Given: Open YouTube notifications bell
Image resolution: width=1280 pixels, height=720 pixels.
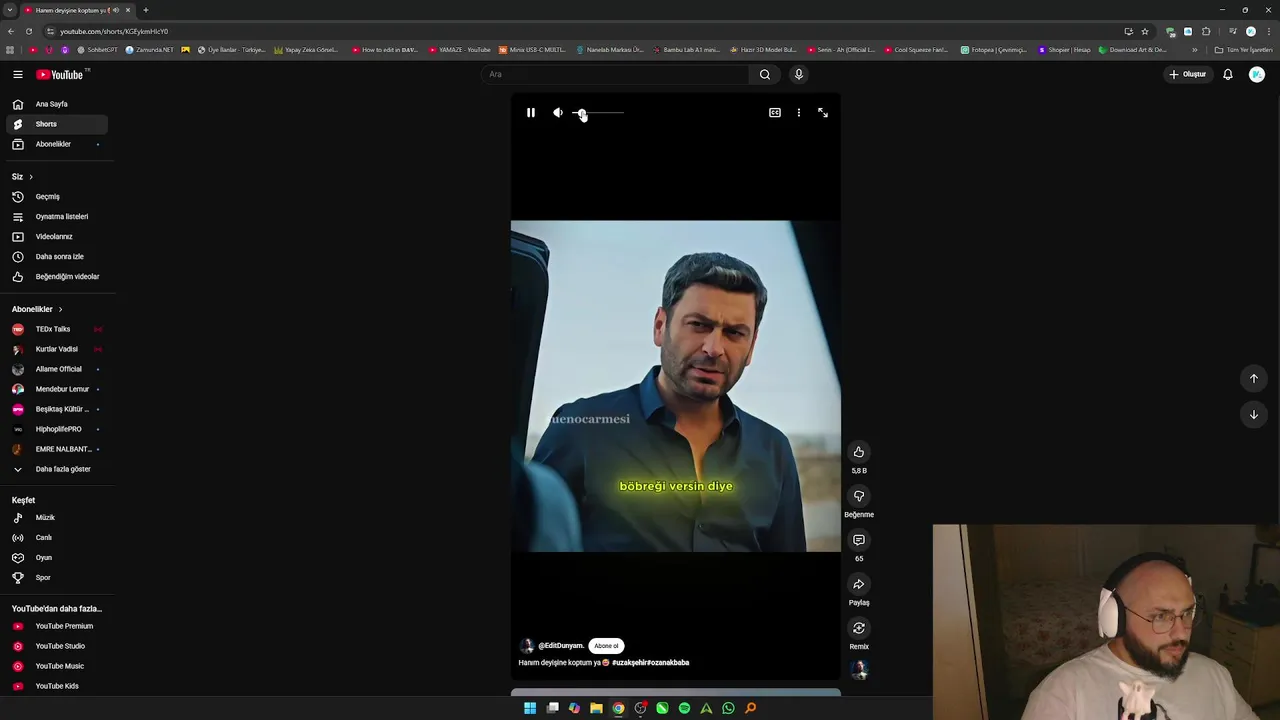Looking at the screenshot, I should (x=1228, y=74).
